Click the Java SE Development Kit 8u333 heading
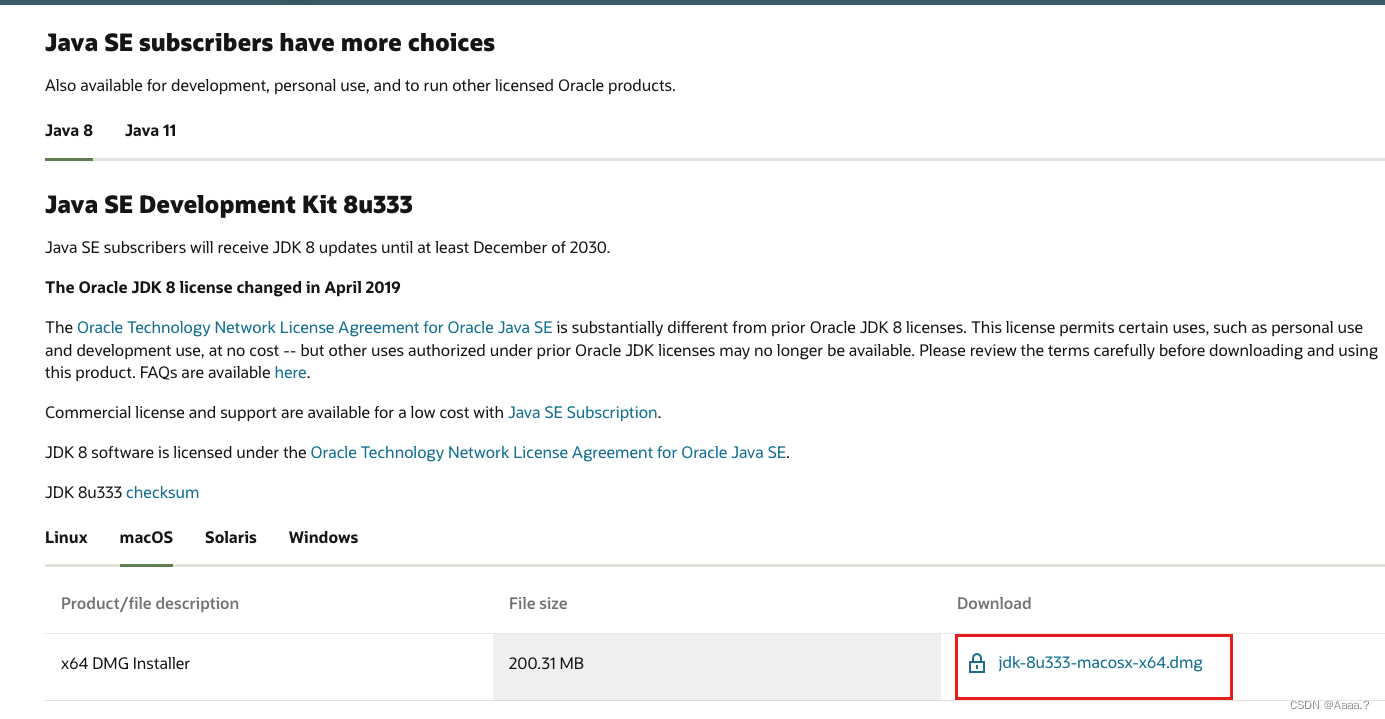 (229, 205)
